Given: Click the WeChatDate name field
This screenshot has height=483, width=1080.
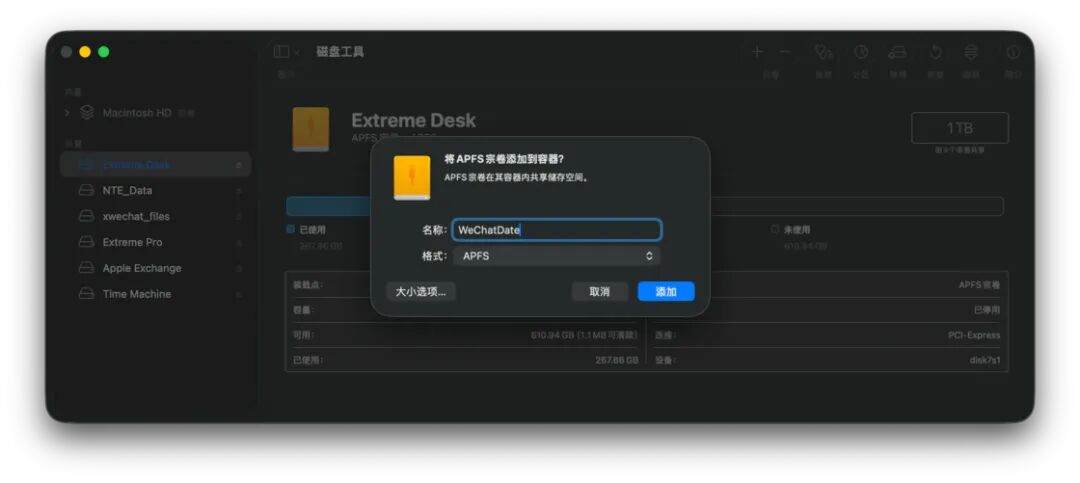Looking at the screenshot, I should [557, 230].
